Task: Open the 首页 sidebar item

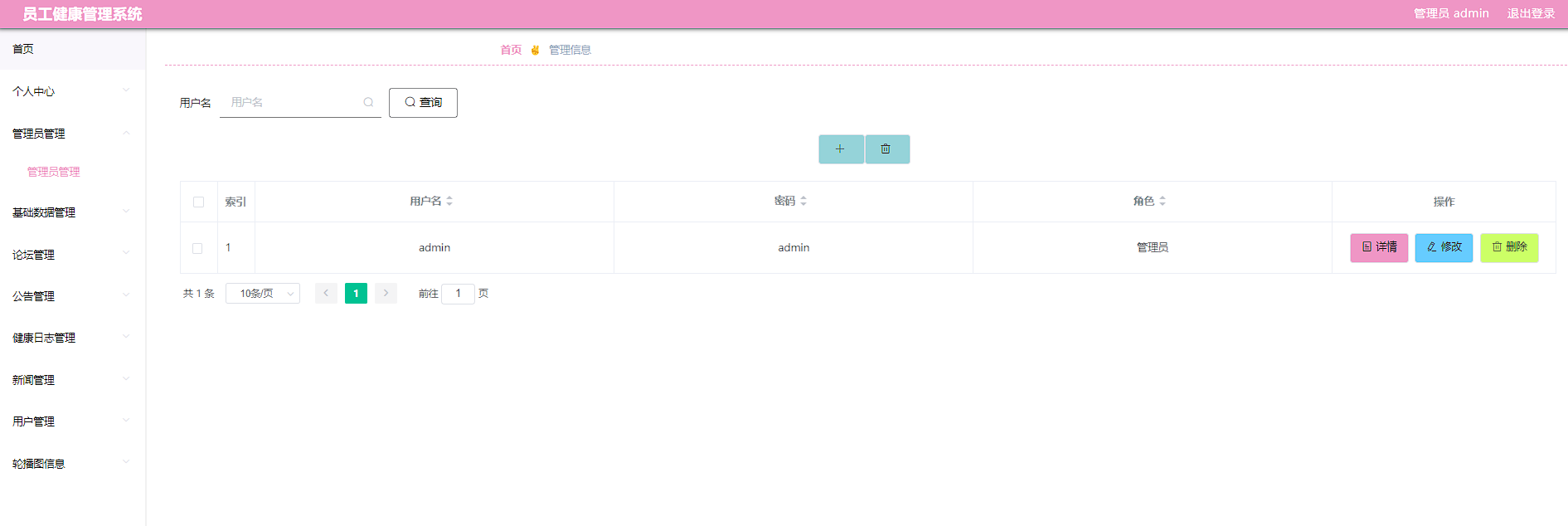Action: [73, 49]
